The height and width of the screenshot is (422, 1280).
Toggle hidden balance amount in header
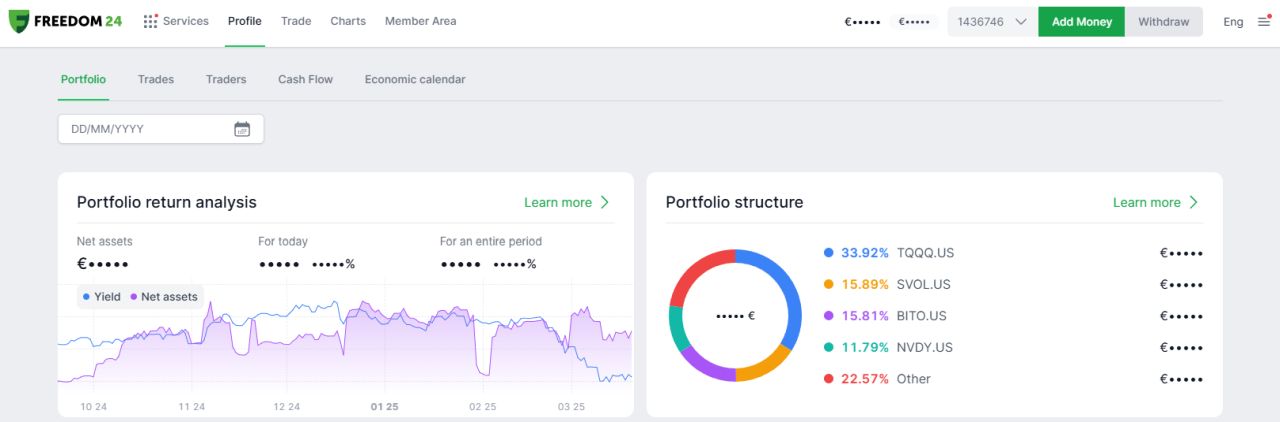pyautogui.click(x=864, y=22)
